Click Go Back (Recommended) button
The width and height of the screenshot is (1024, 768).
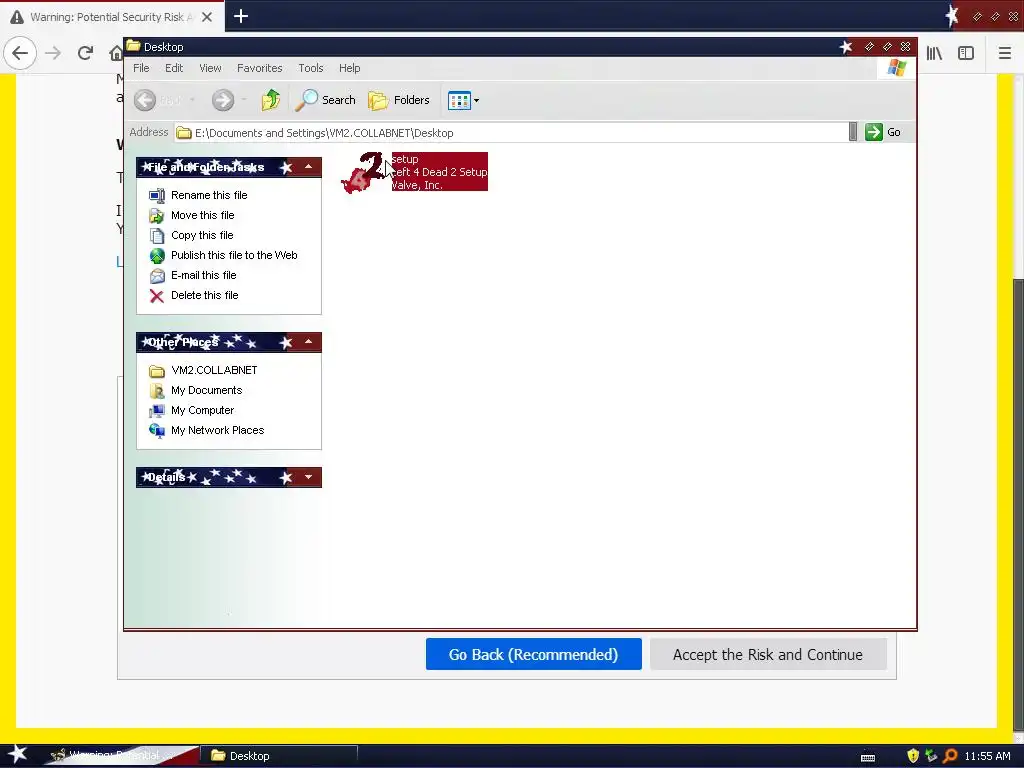point(534,654)
